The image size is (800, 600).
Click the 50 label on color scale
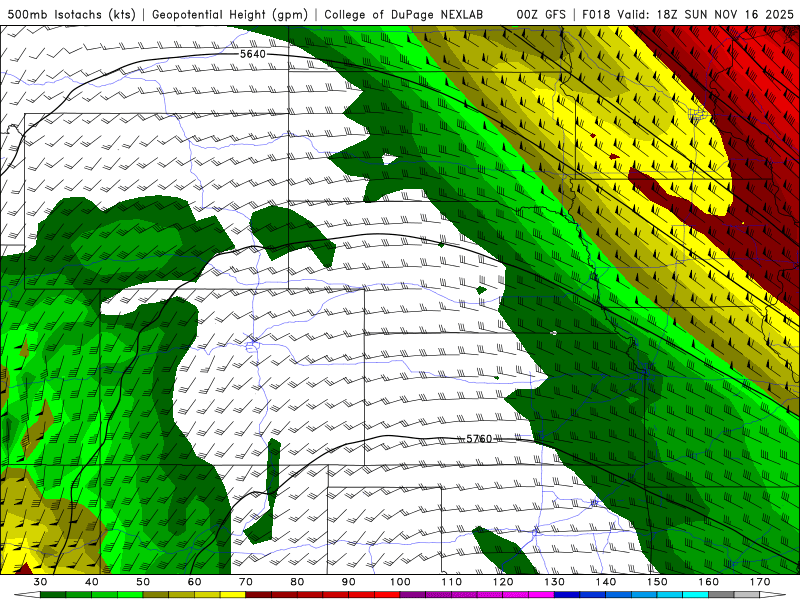pos(143,582)
